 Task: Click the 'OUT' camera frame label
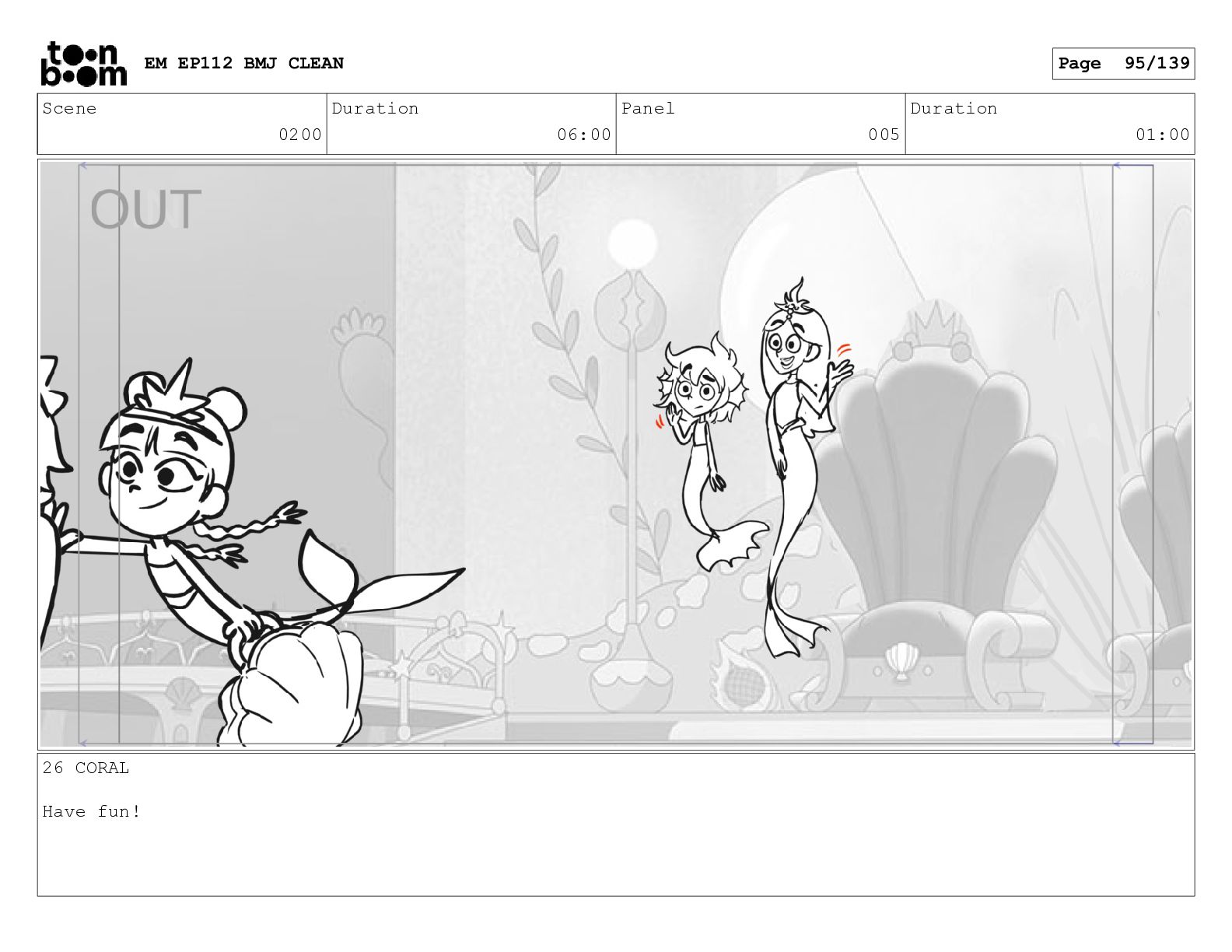145,209
